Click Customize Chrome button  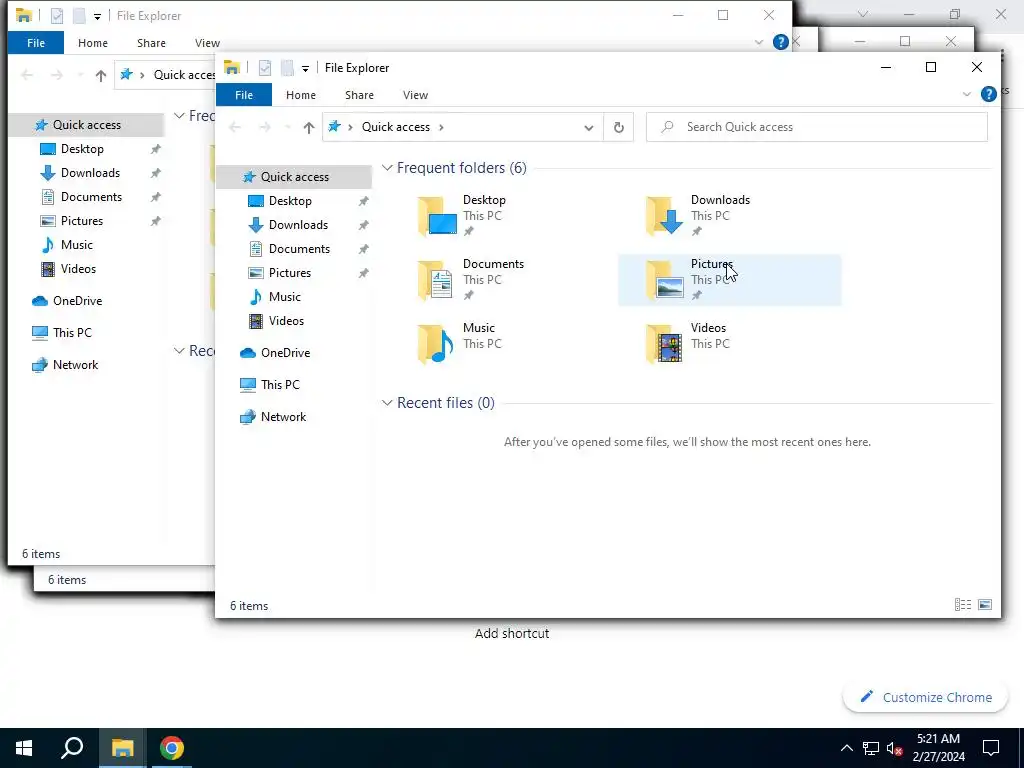926,697
